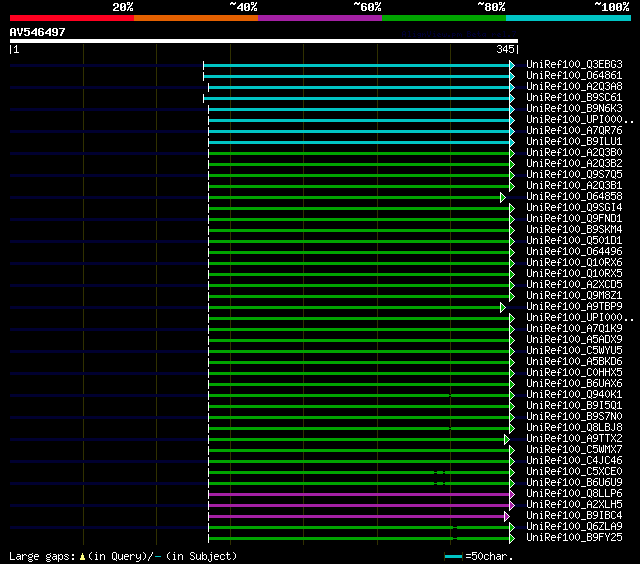The image size is (640, 564).
Task: Click the purple ~60% identity legend segment
Action: pyautogui.click(x=319, y=18)
